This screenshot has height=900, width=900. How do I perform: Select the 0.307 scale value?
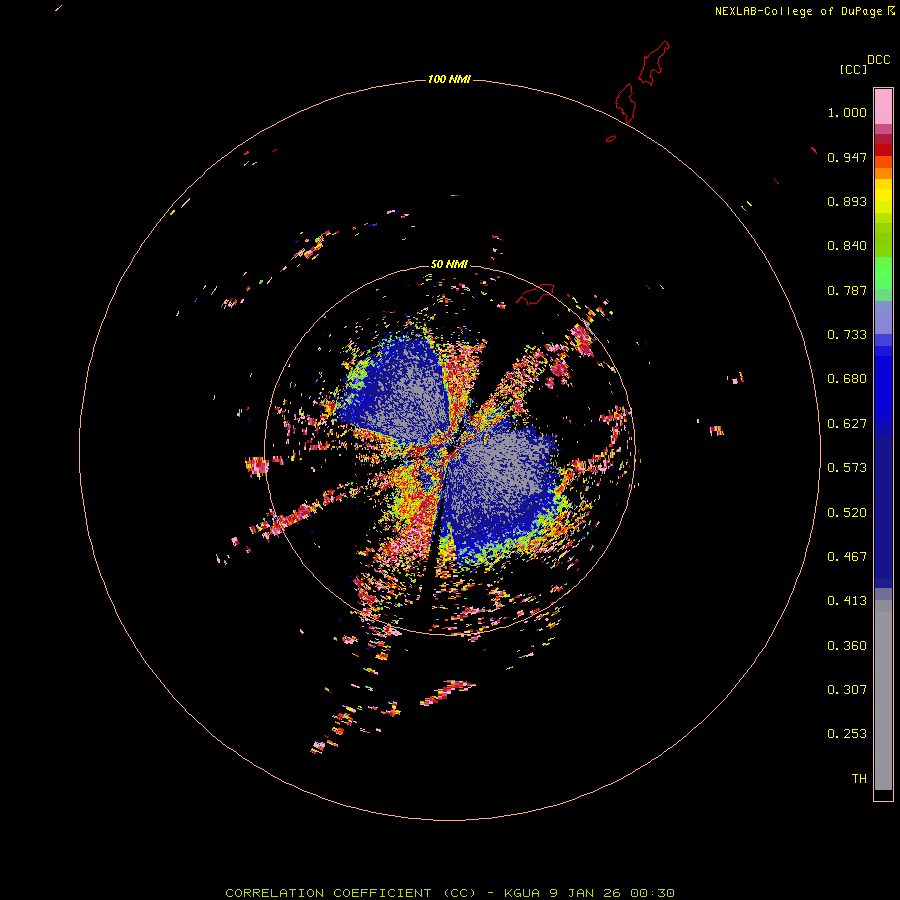[847, 690]
